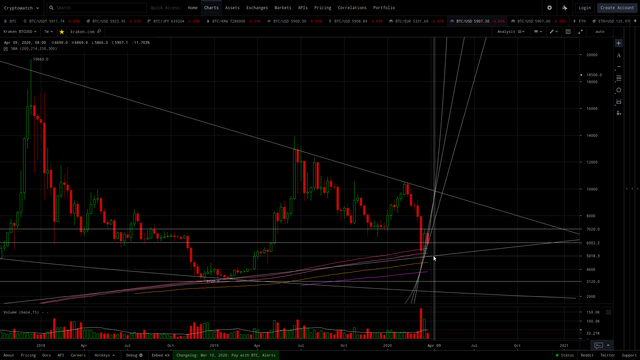Screen dimensions: 640x360
Task: Open the candlestick chart style dropdown
Action: [x=538, y=32]
